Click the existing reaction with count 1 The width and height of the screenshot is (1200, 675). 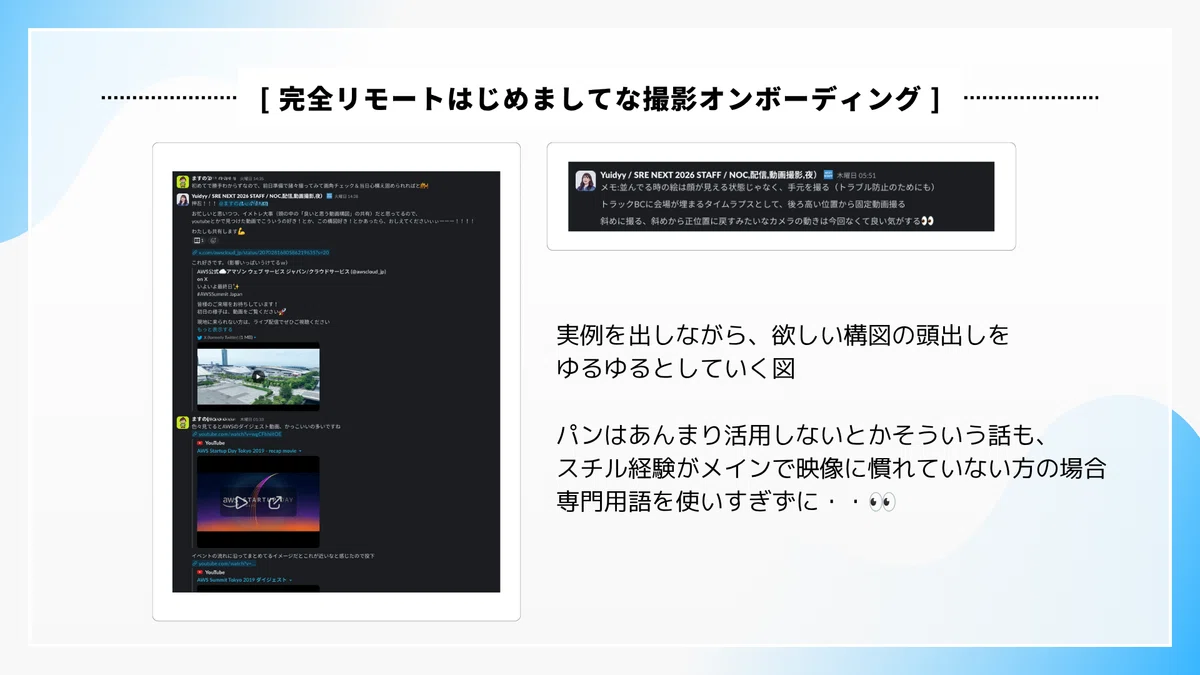click(x=199, y=241)
